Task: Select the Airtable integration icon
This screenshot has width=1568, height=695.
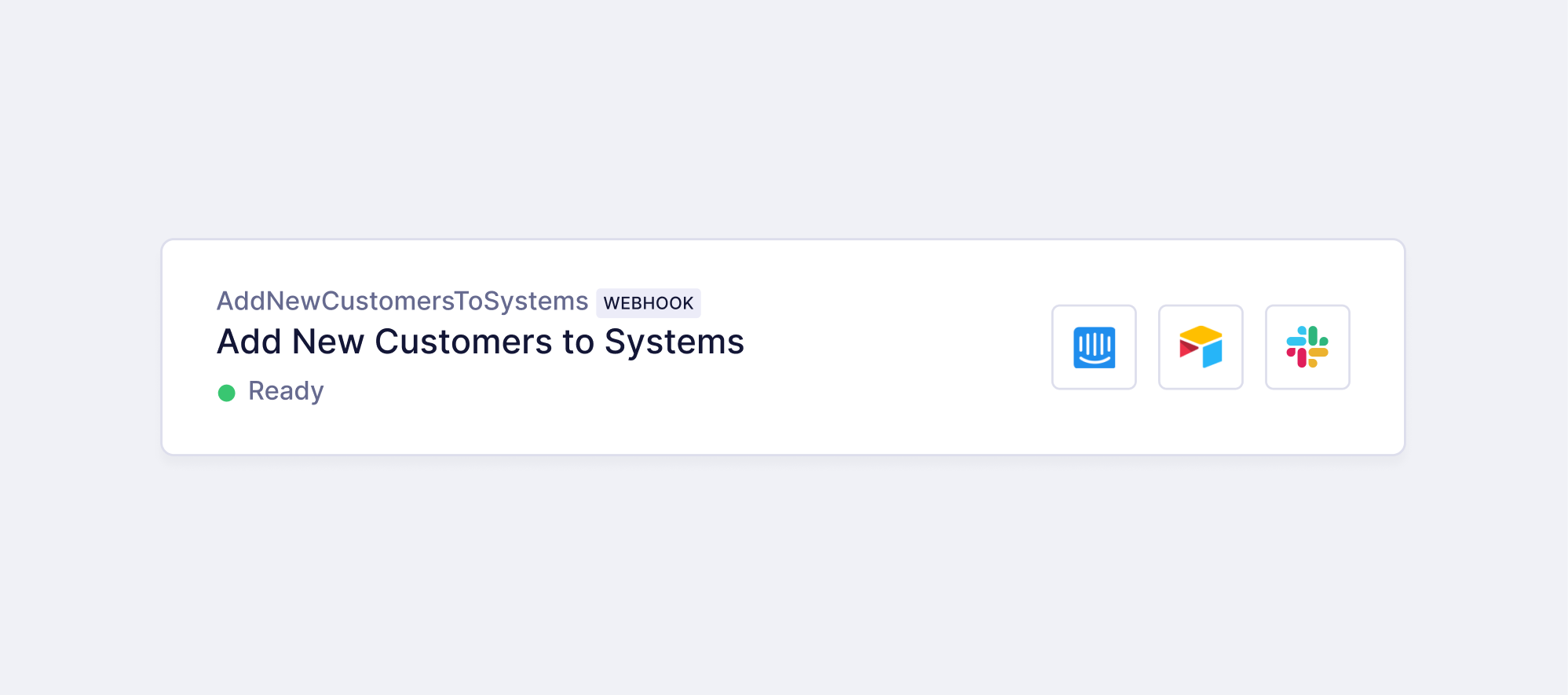Action: click(x=1201, y=347)
